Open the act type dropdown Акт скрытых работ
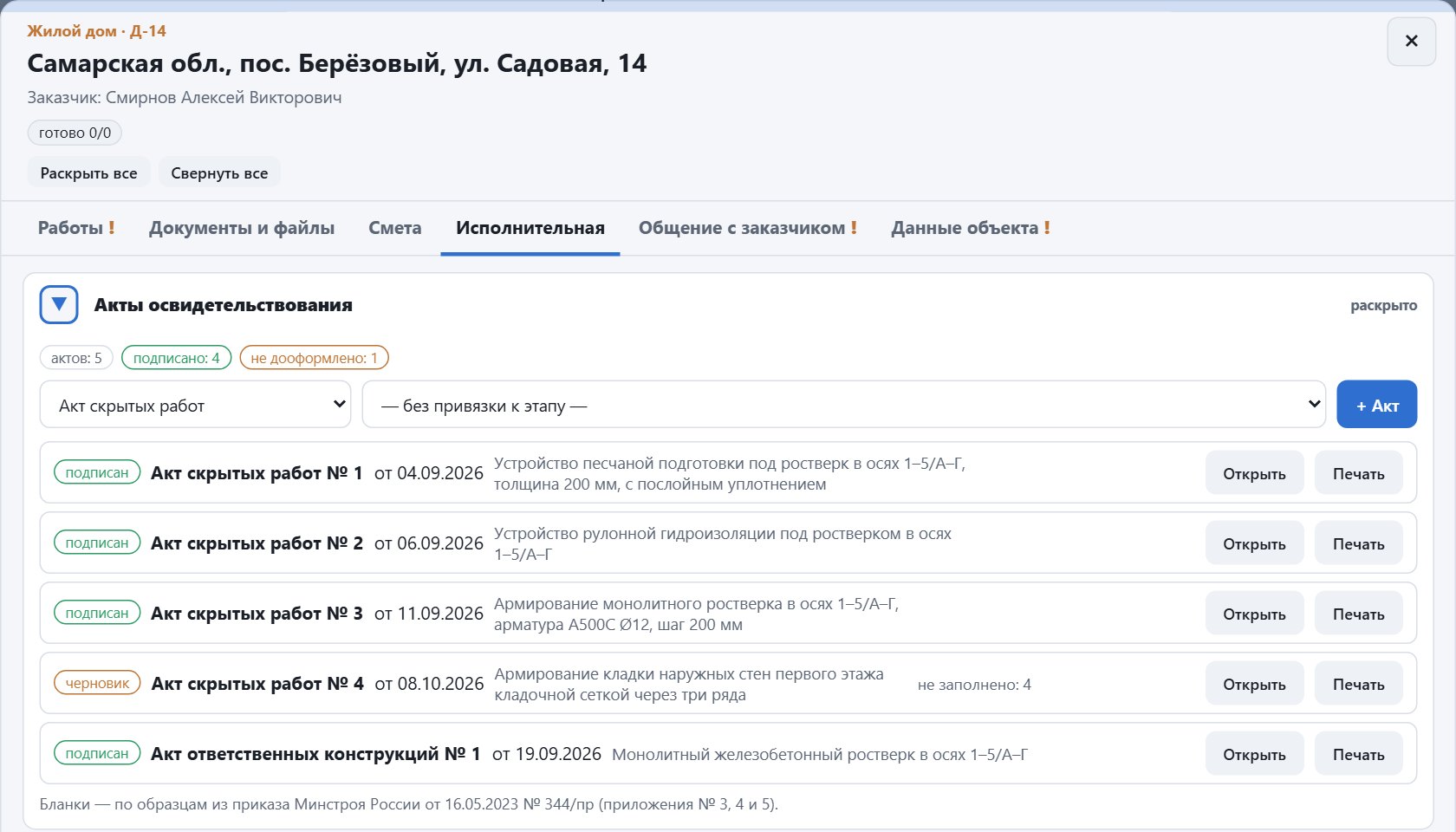The image size is (1456, 832). pyautogui.click(x=195, y=405)
